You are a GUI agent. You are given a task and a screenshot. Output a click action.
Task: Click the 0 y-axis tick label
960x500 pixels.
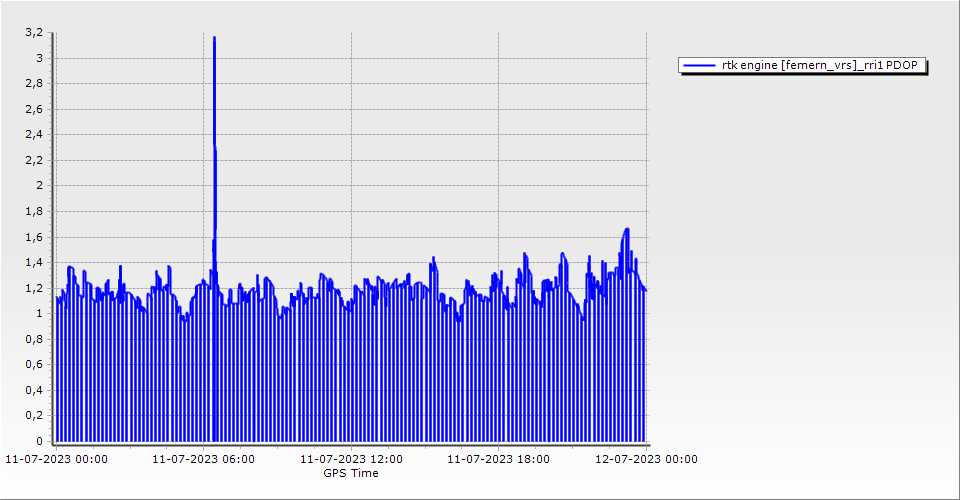40,441
